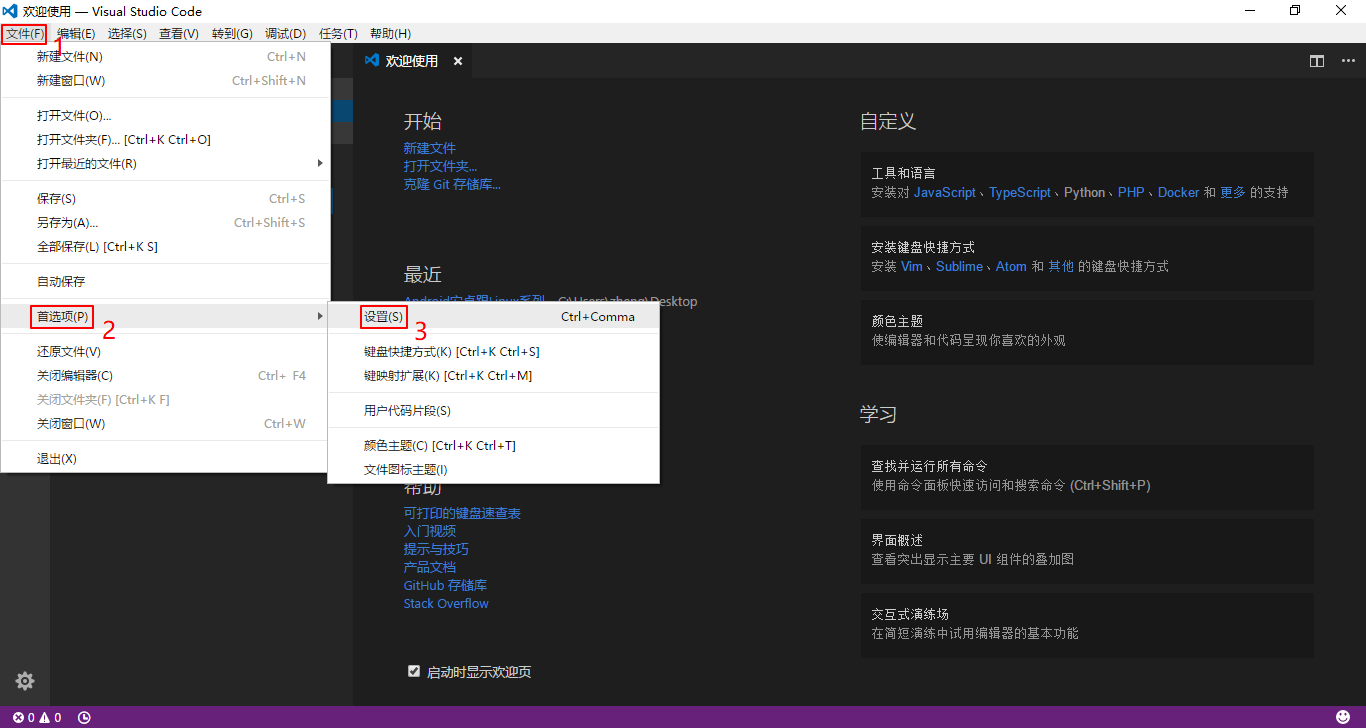Open the 提示与技巧 link
Image resolution: width=1366 pixels, height=728 pixels.
tap(436, 549)
